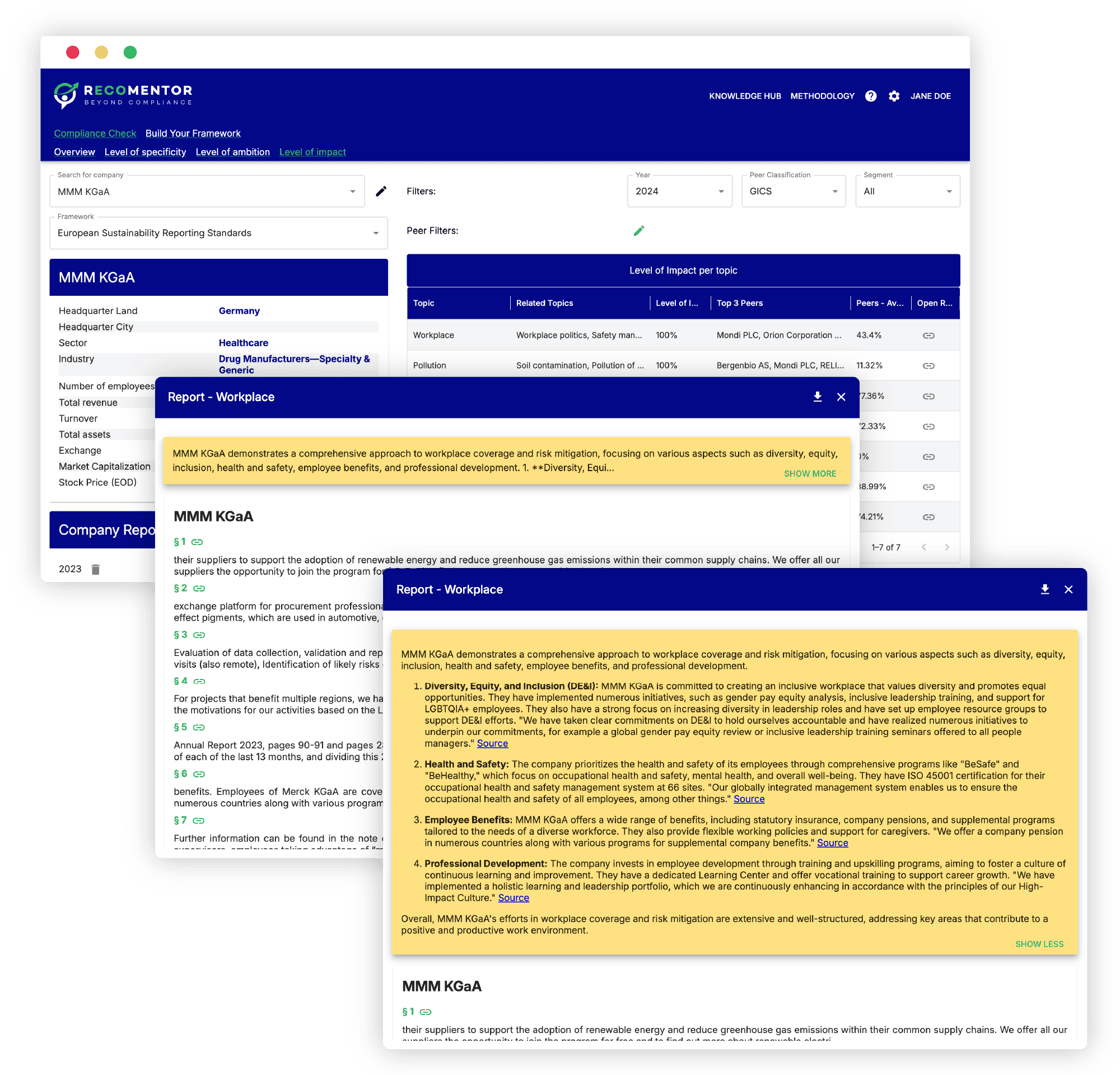Open Methodology in header
The height and width of the screenshot is (1075, 1120).
coord(822,96)
